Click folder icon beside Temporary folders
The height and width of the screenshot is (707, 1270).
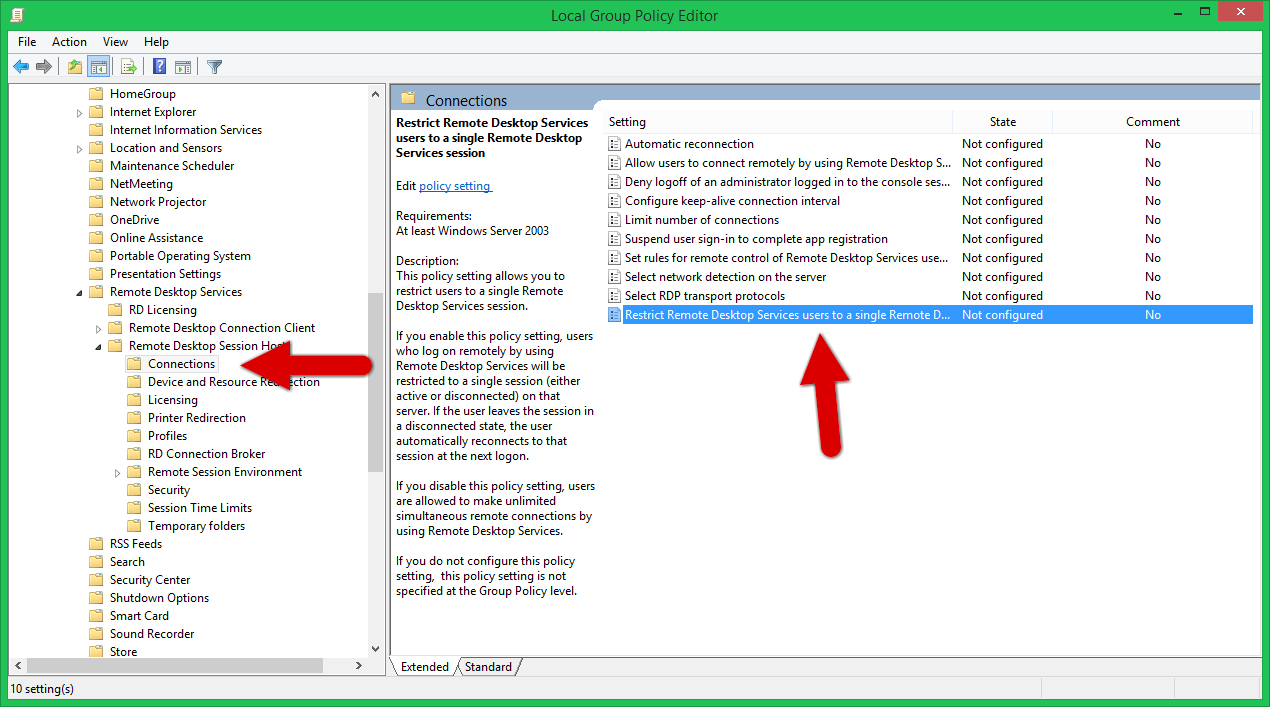tap(134, 526)
